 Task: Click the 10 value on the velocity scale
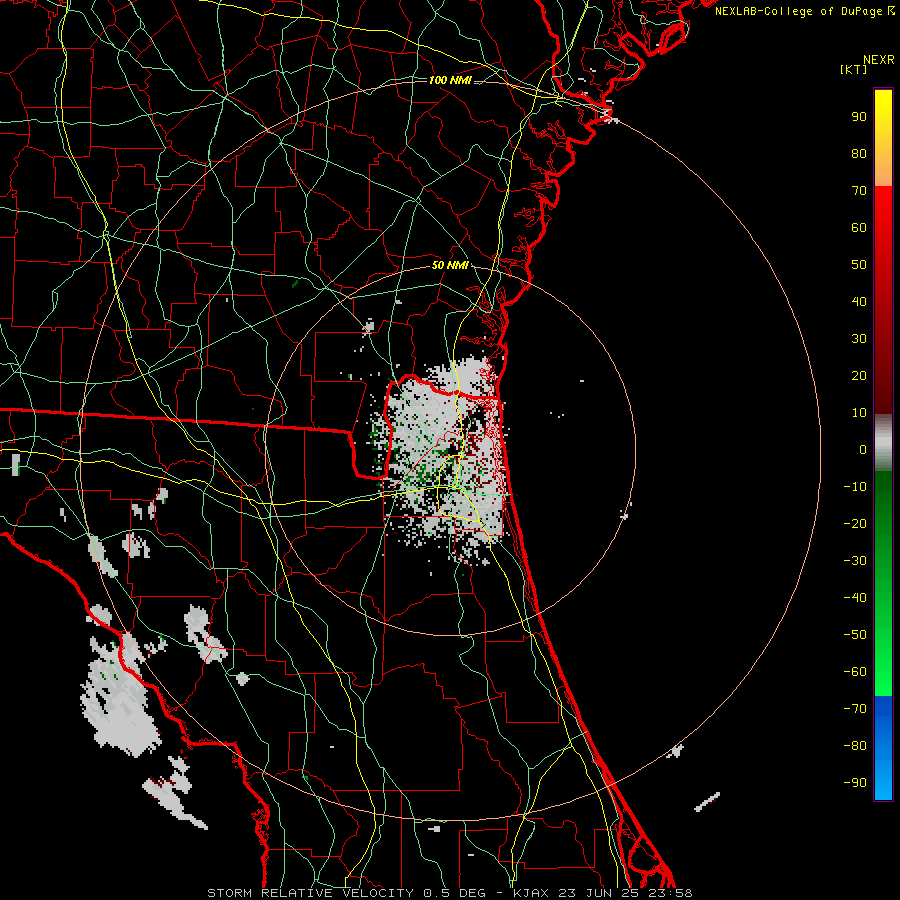(x=859, y=413)
